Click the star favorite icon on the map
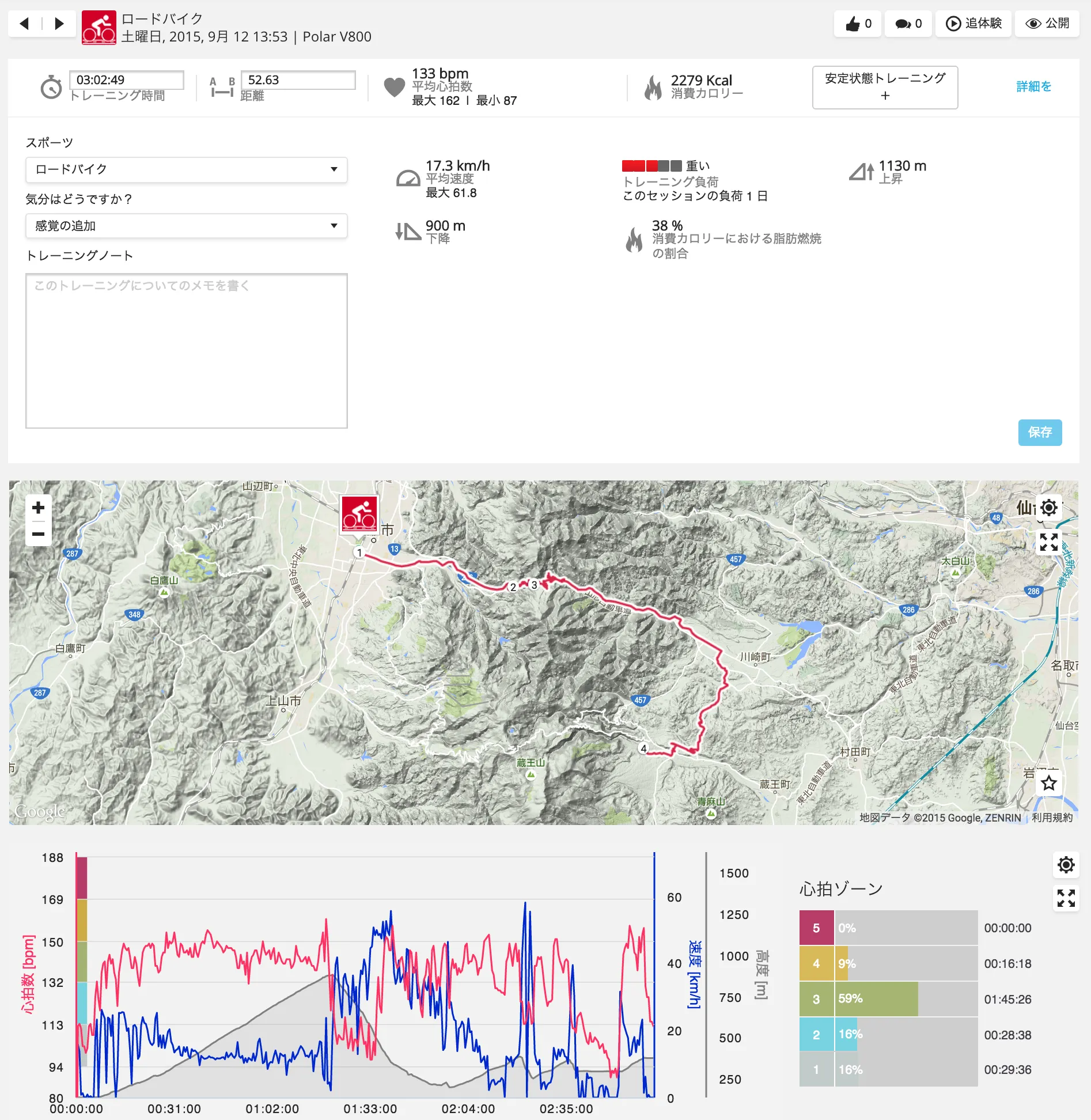 coord(1050,784)
